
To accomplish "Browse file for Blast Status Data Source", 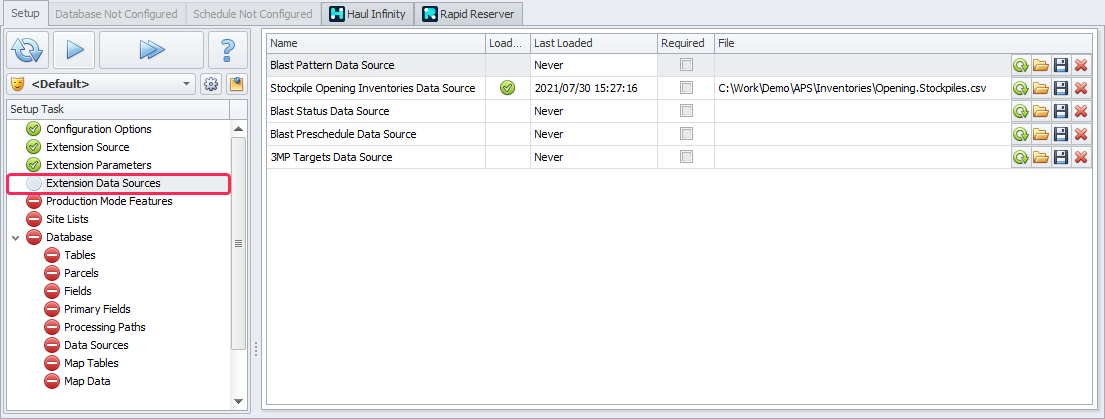I will pyautogui.click(x=1040, y=111).
